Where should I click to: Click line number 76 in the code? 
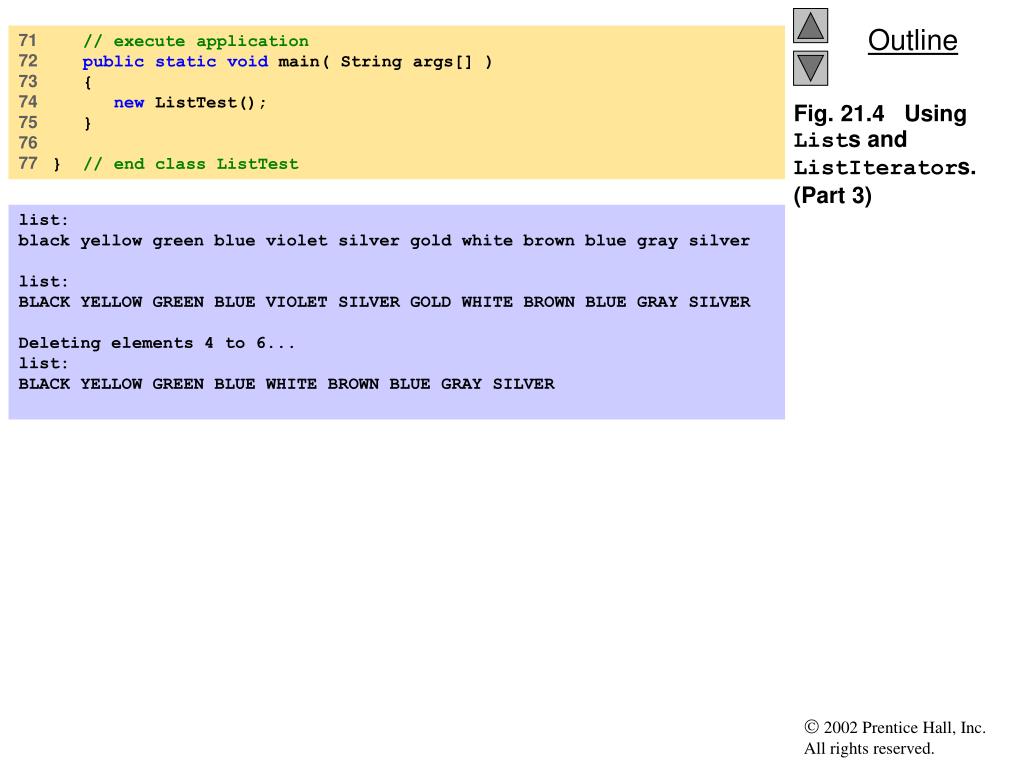28,143
